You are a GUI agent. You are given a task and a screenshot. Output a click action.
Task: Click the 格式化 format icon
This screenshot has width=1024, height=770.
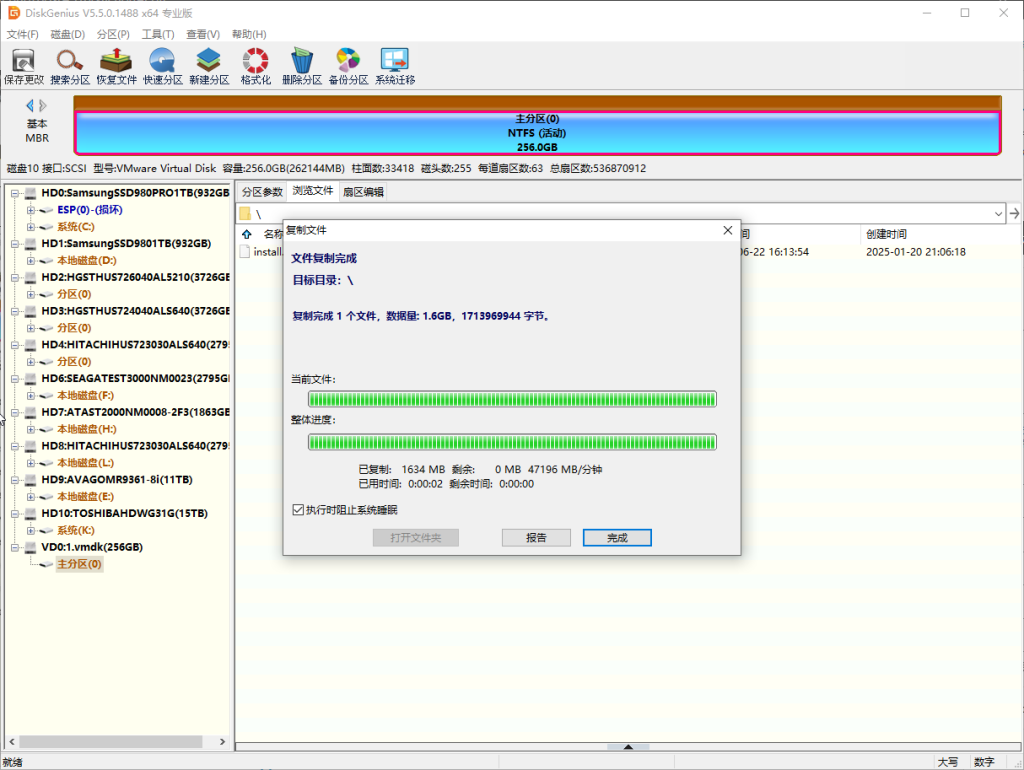pyautogui.click(x=255, y=66)
